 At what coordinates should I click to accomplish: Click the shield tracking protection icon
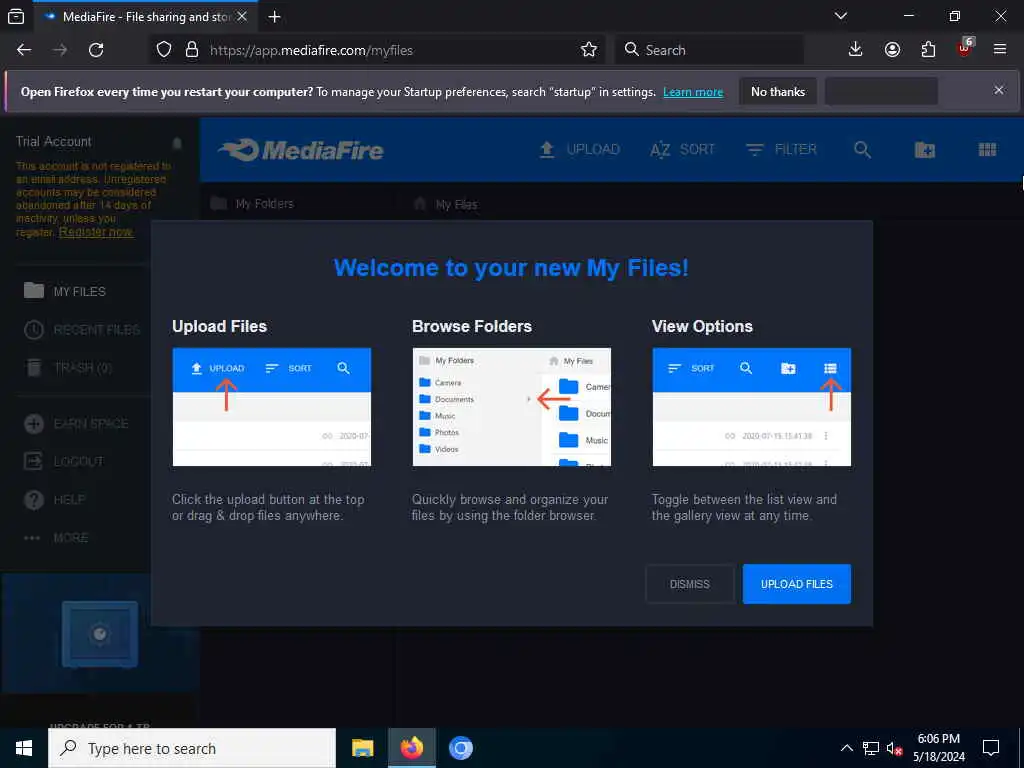(x=164, y=50)
